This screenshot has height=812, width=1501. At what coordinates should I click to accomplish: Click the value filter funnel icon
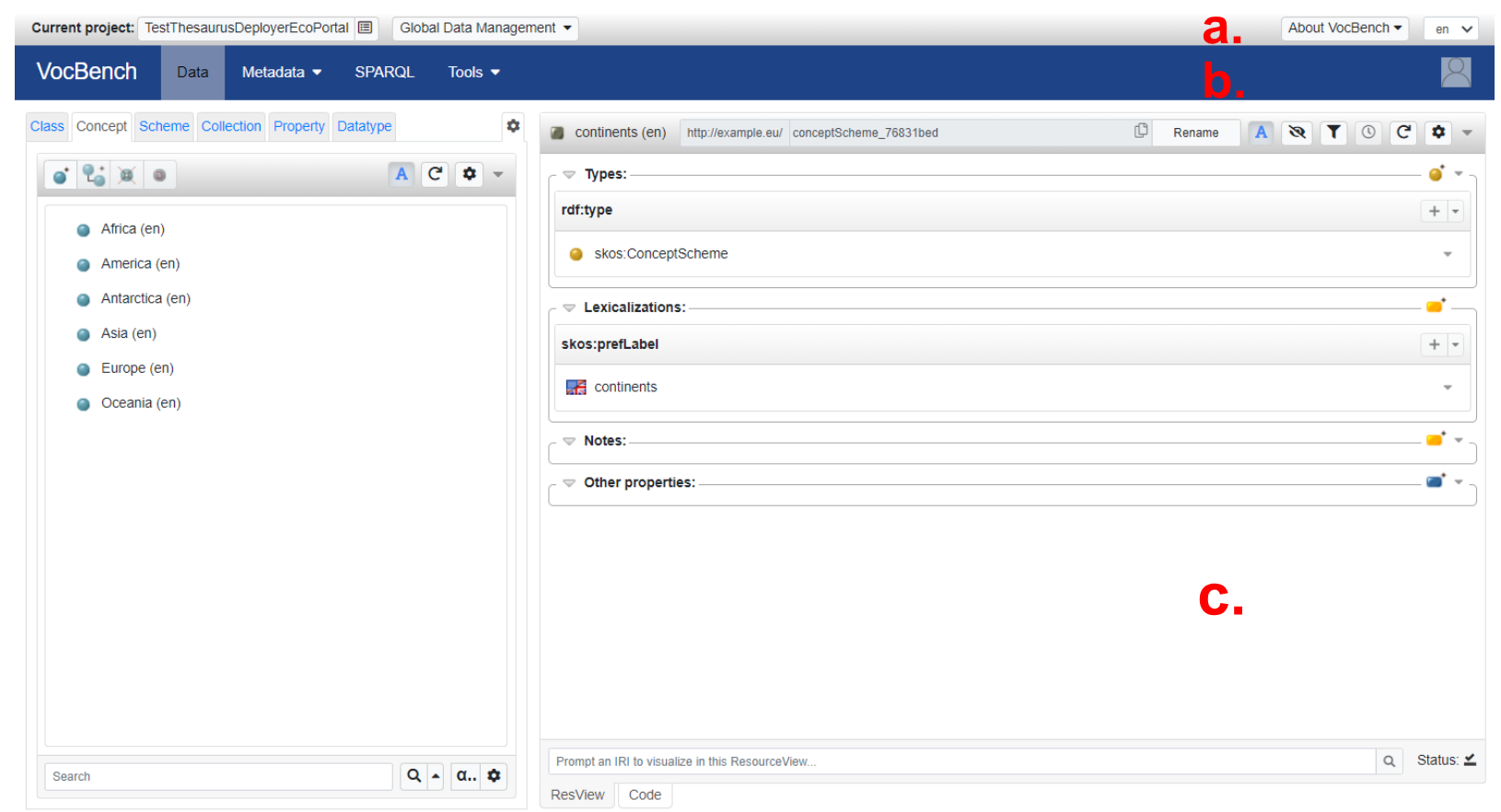[x=1332, y=133]
